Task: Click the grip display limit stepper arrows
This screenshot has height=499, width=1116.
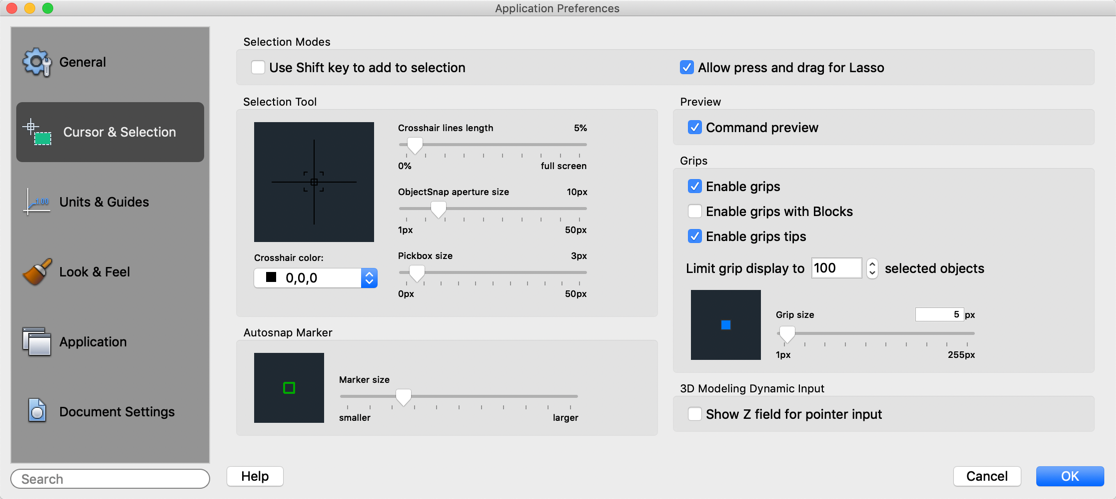Action: point(872,268)
